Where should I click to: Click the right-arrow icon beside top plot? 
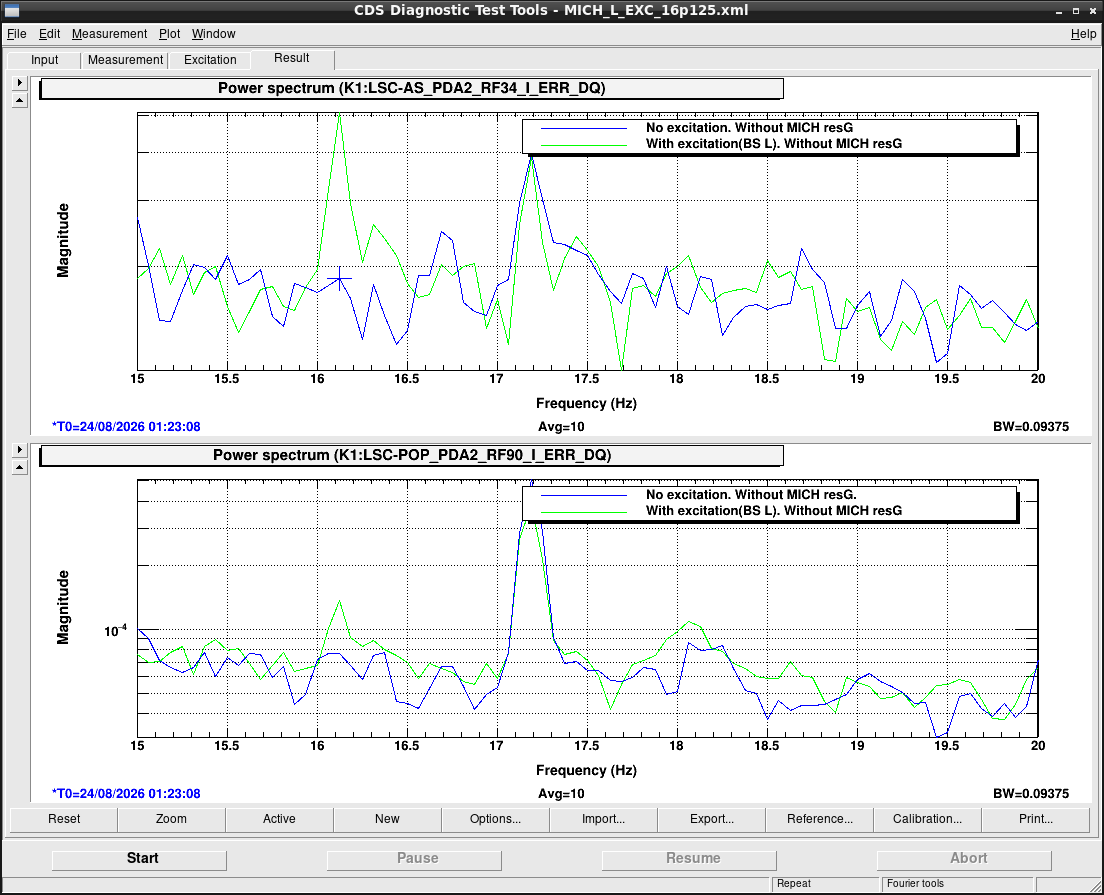point(20,82)
